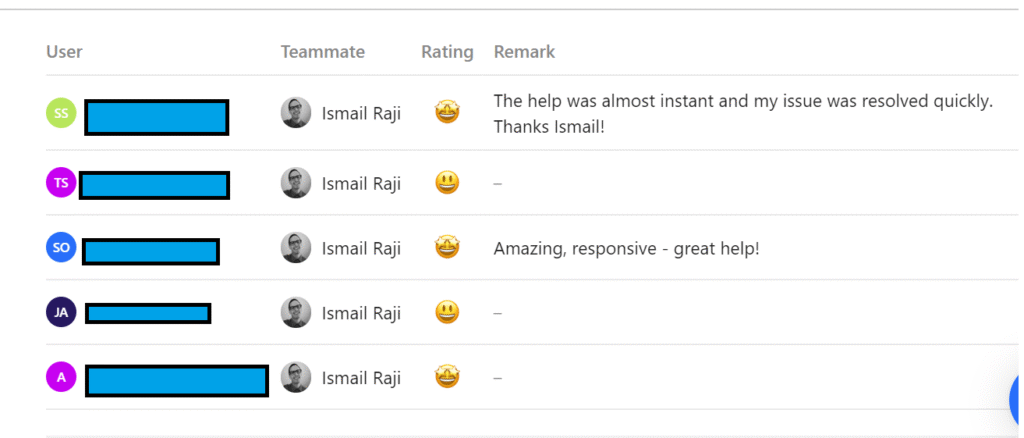This screenshot has height=438, width=1024.
Task: Click smiley rating emoji in TS row
Action: (x=447, y=183)
